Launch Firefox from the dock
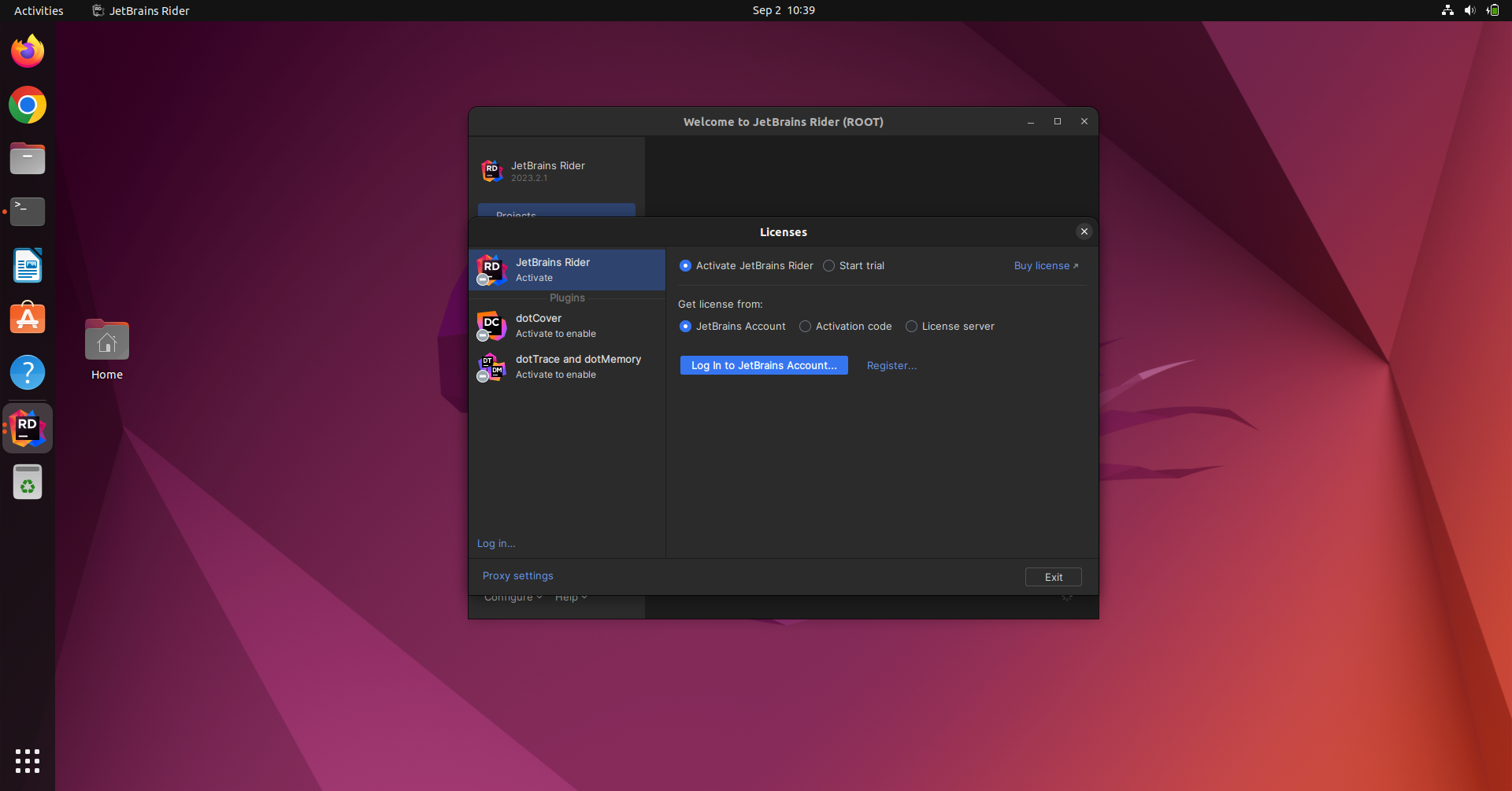Screen dimensions: 1512x791 27,50
